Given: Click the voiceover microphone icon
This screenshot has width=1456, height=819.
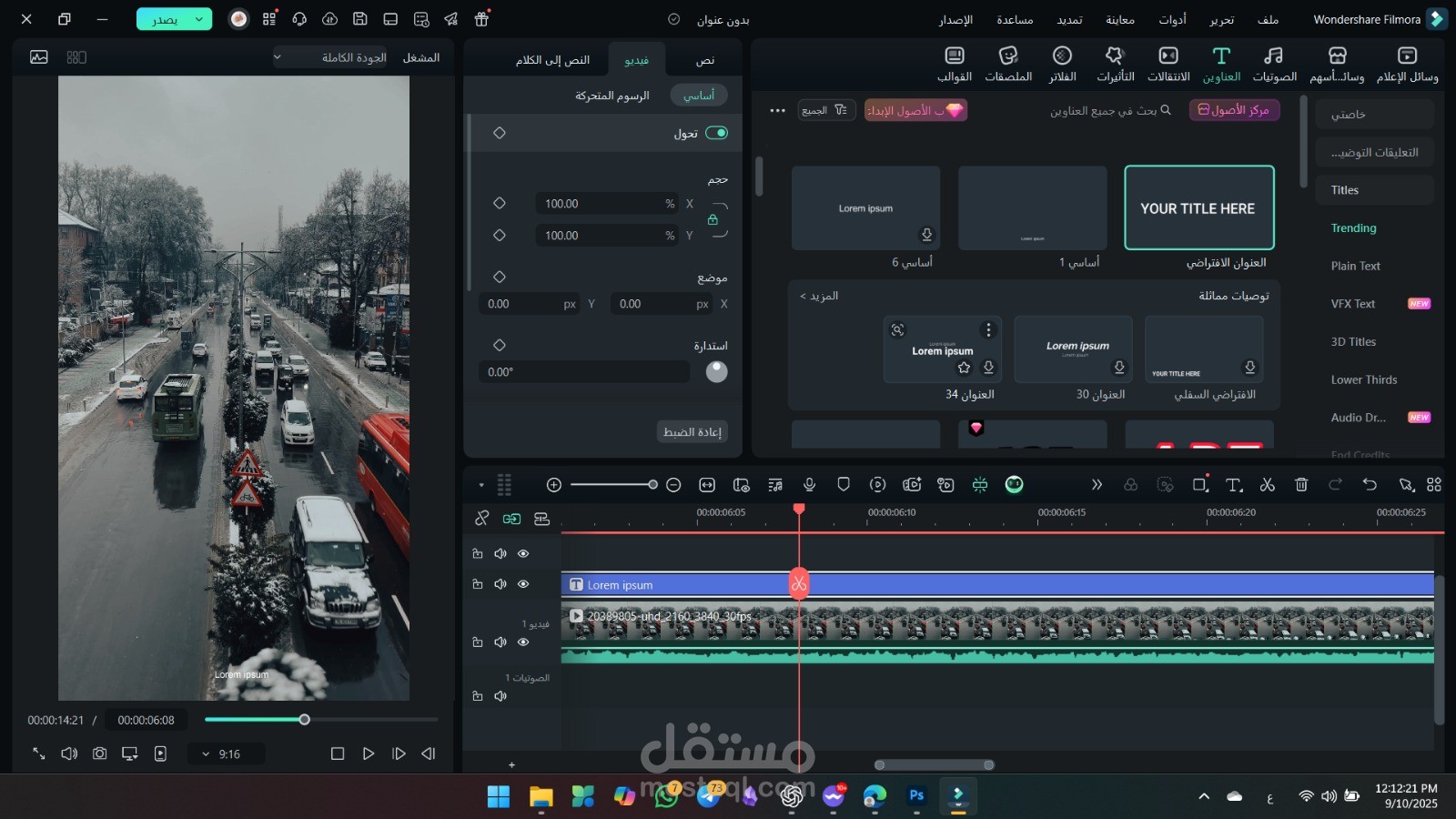Looking at the screenshot, I should point(809,485).
